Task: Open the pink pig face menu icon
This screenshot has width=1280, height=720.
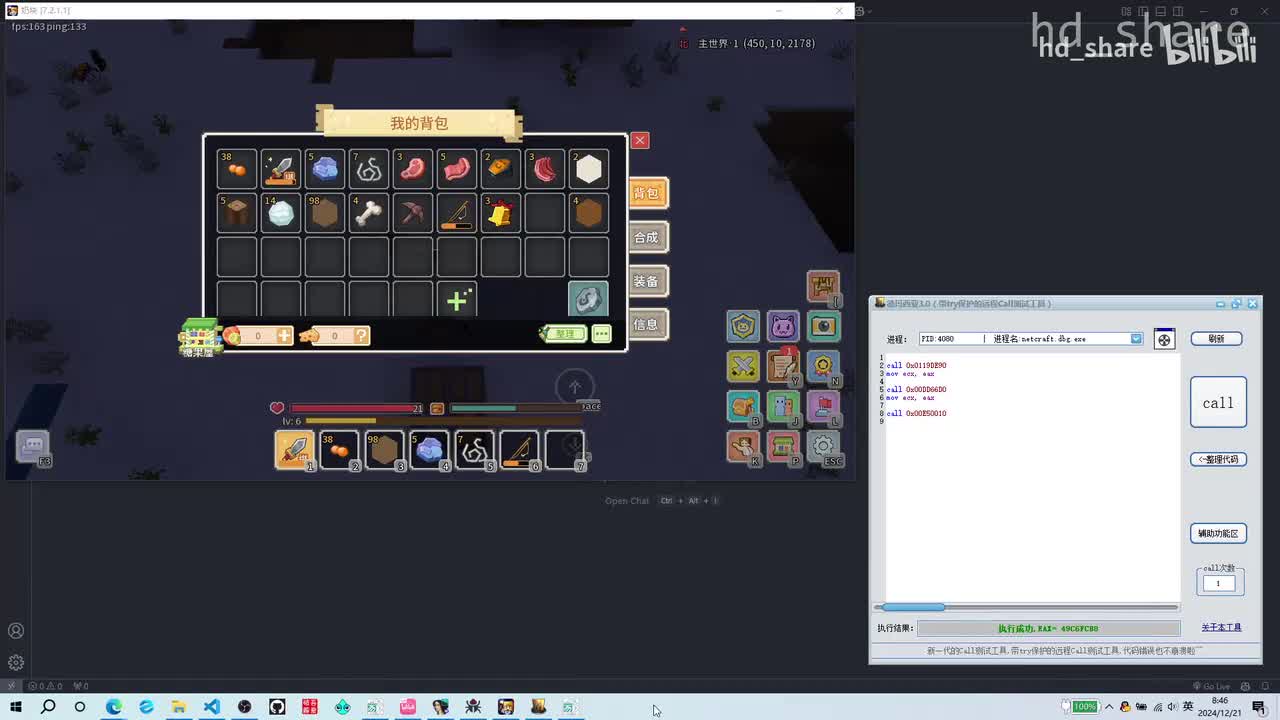Action: tap(783, 326)
